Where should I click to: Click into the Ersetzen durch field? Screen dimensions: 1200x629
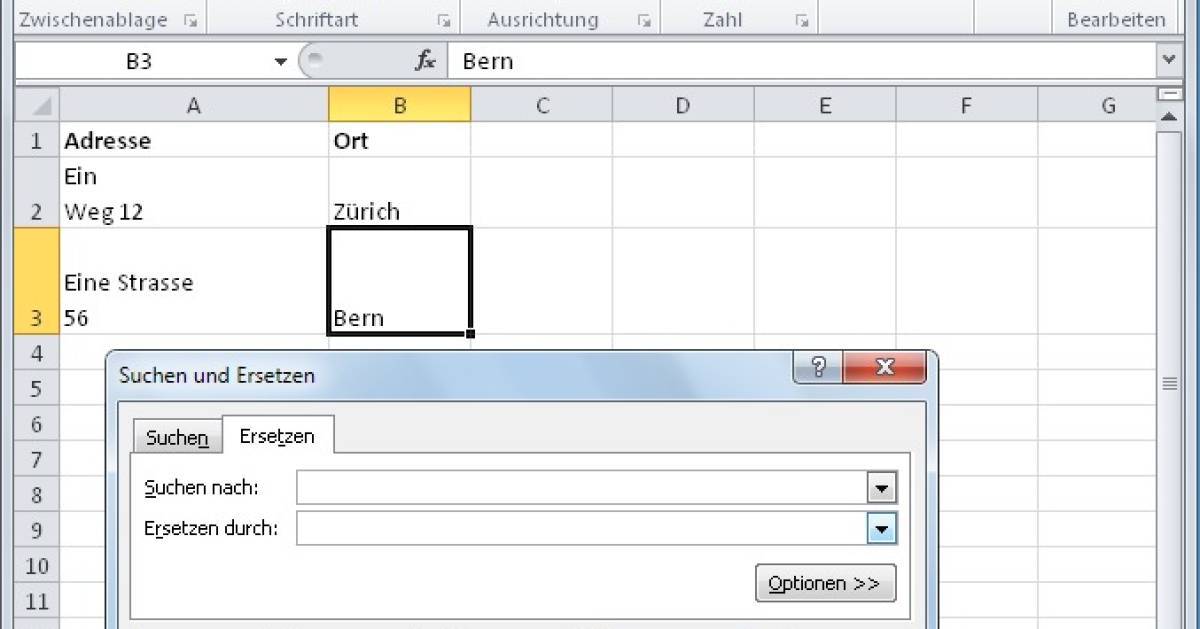[582, 528]
